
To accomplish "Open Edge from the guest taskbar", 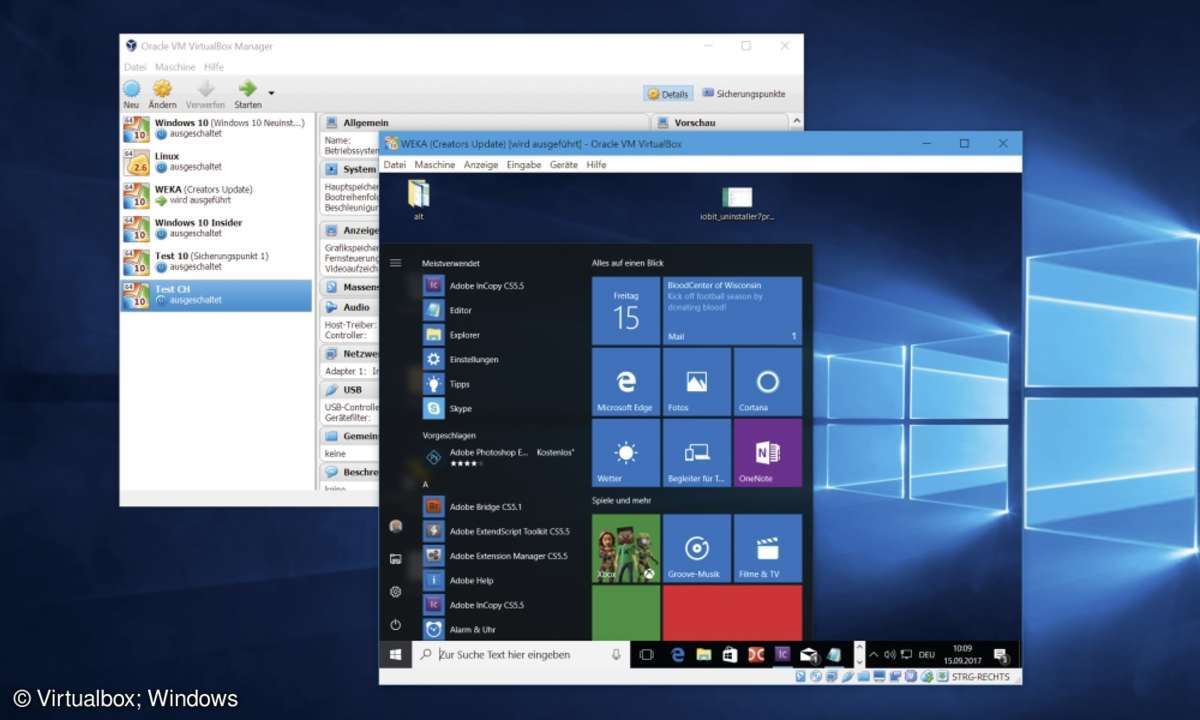I will (677, 655).
